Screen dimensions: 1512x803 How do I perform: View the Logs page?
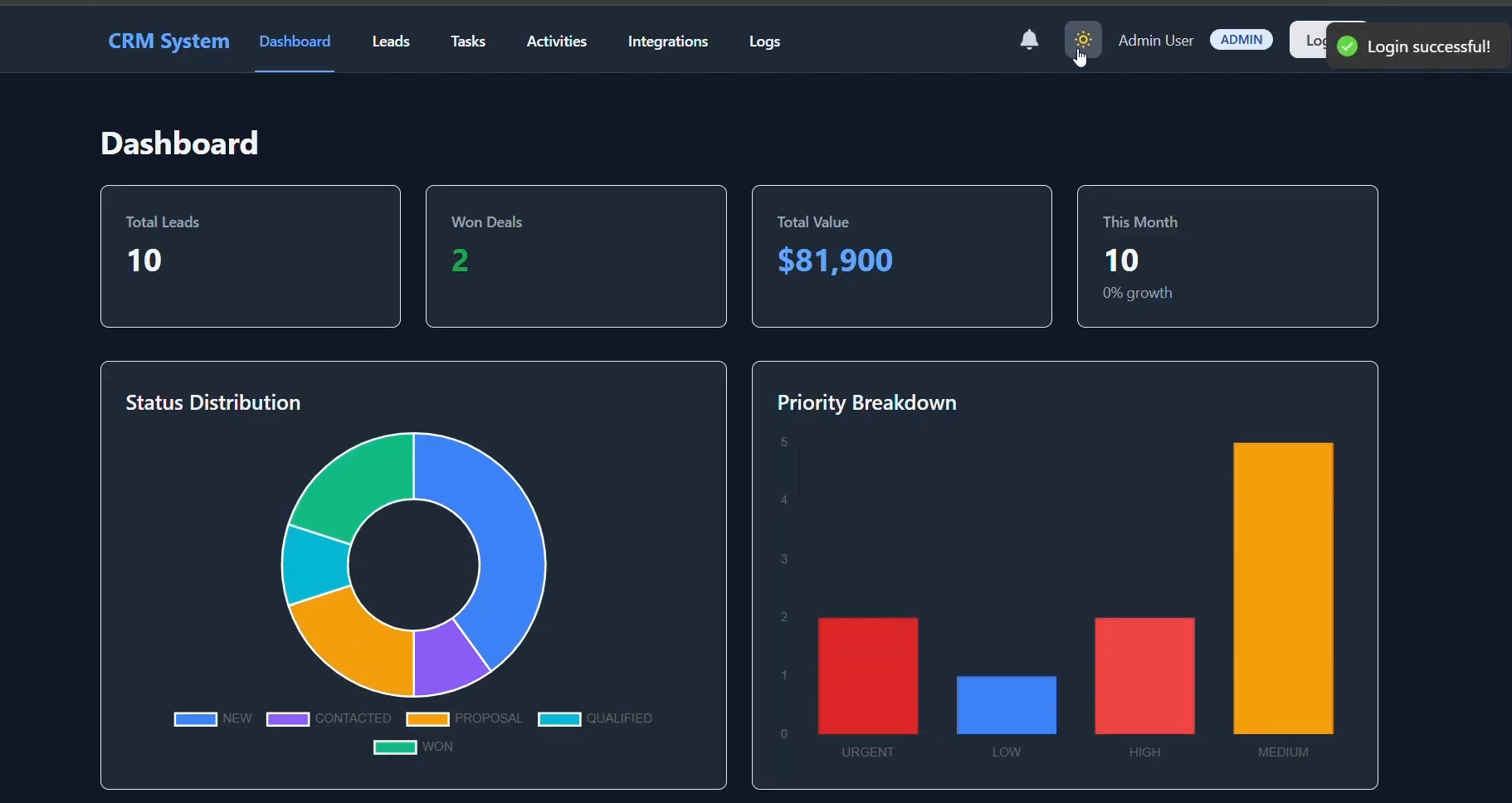click(763, 41)
